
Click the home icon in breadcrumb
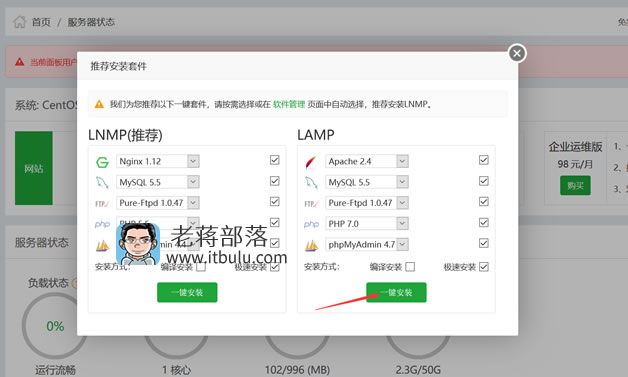19,22
